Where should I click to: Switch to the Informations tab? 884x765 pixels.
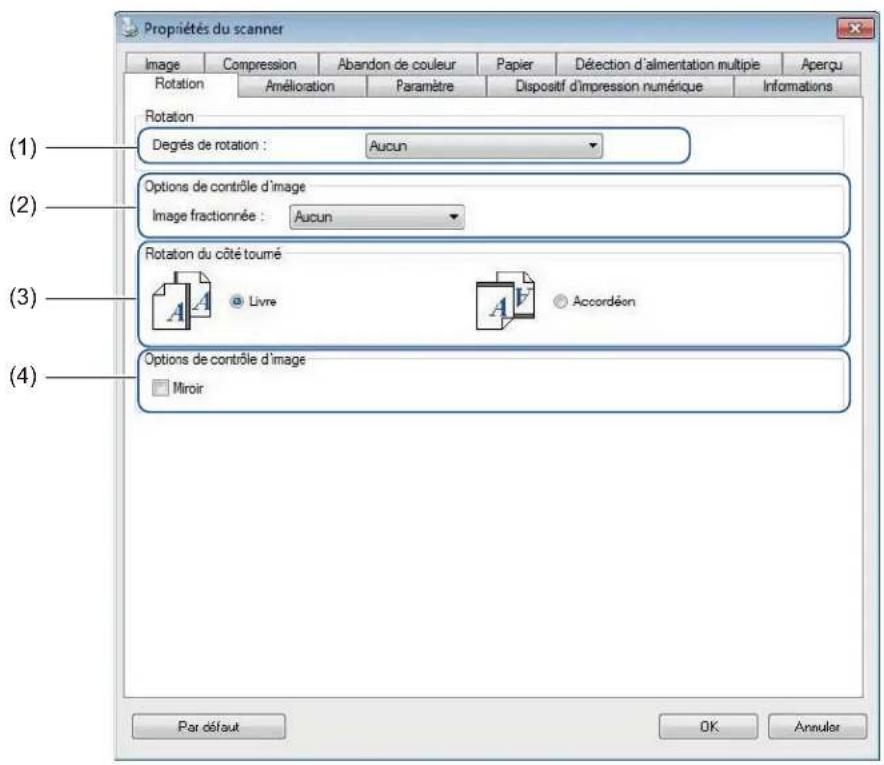click(797, 86)
